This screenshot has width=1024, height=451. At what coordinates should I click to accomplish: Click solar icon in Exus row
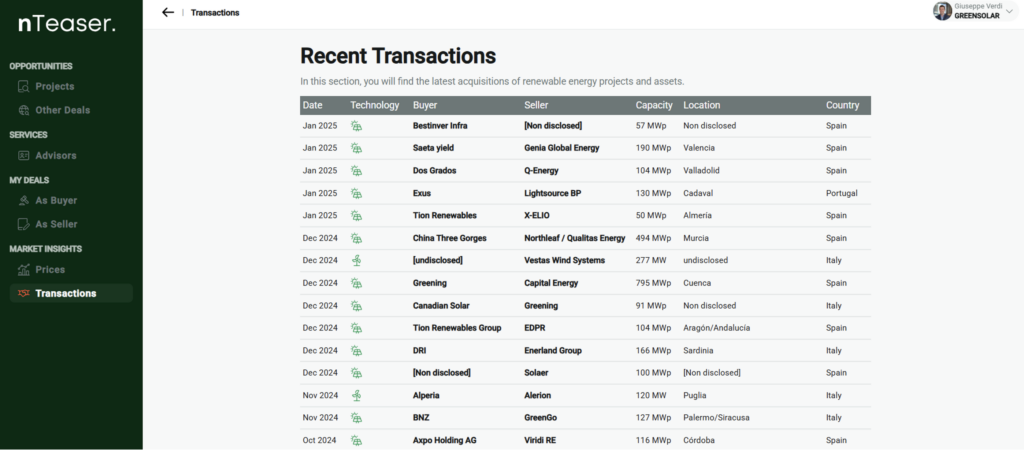pos(356,194)
